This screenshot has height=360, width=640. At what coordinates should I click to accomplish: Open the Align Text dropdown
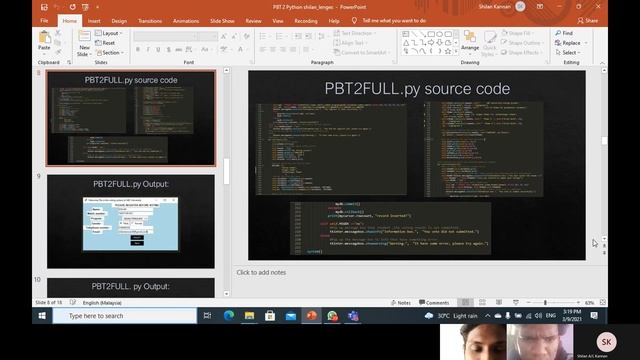(x=350, y=43)
